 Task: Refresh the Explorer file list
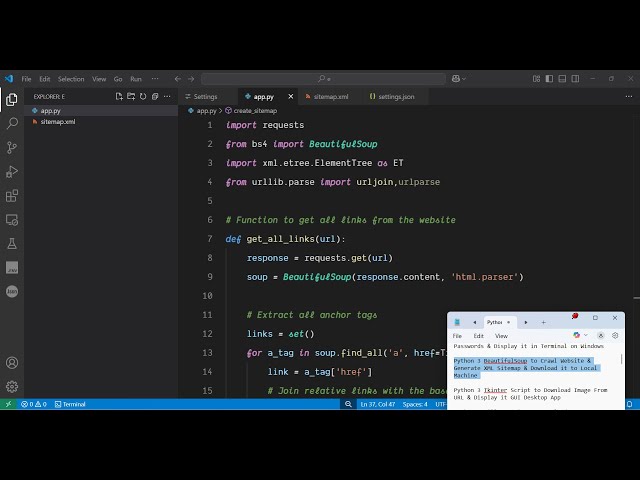coord(143,96)
